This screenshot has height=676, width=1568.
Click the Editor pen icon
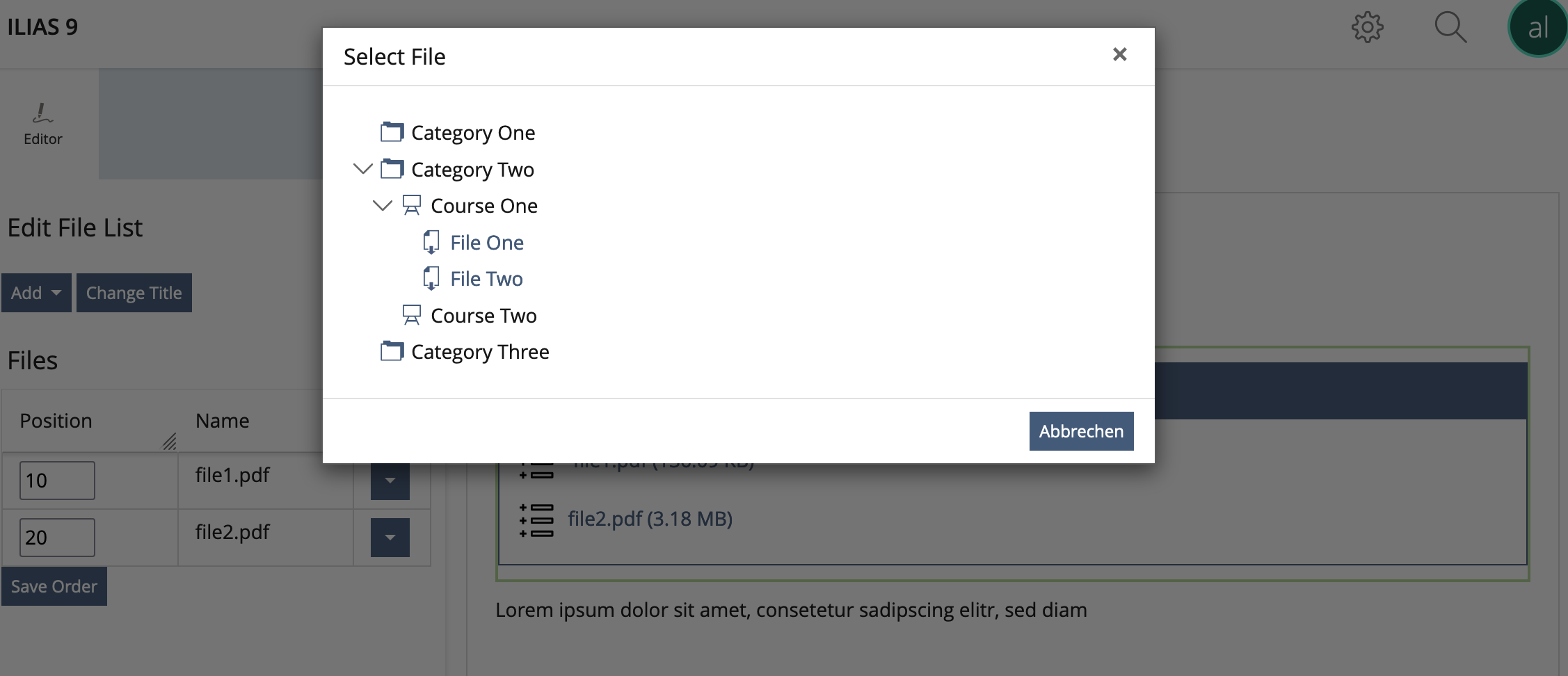(42, 113)
